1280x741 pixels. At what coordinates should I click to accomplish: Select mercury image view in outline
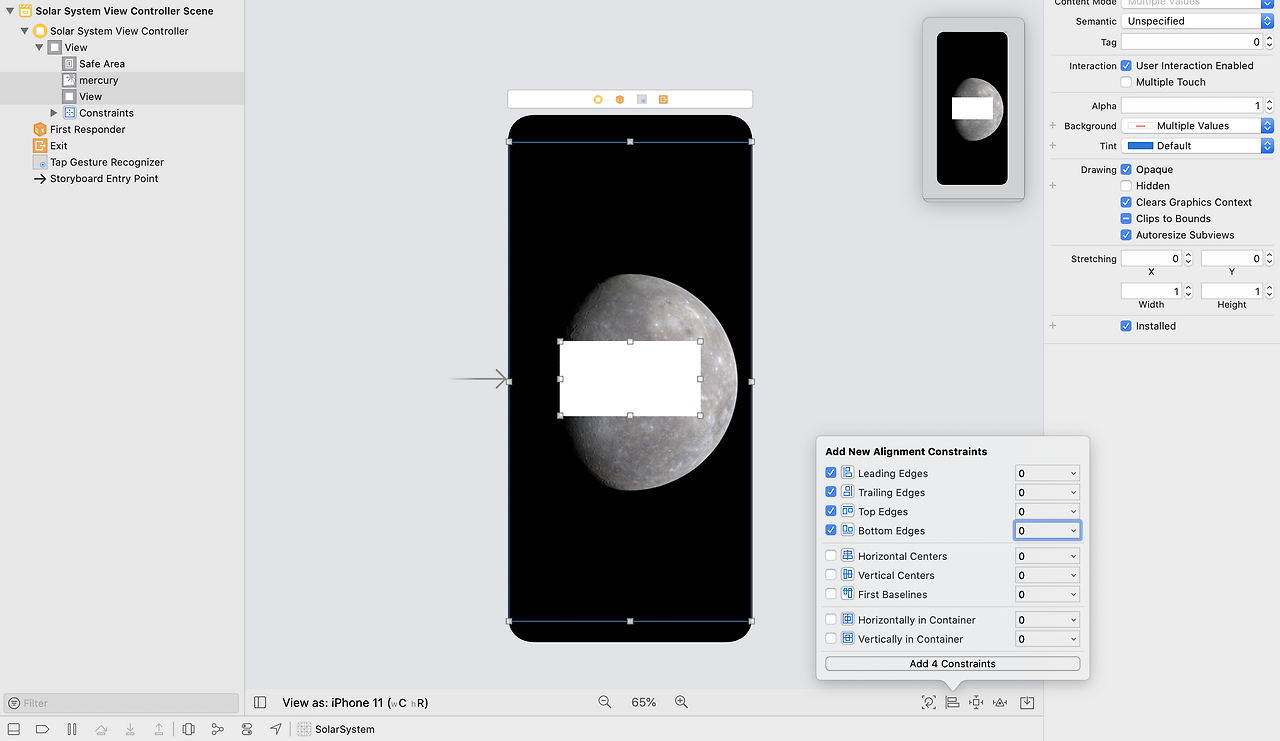tap(99, 80)
